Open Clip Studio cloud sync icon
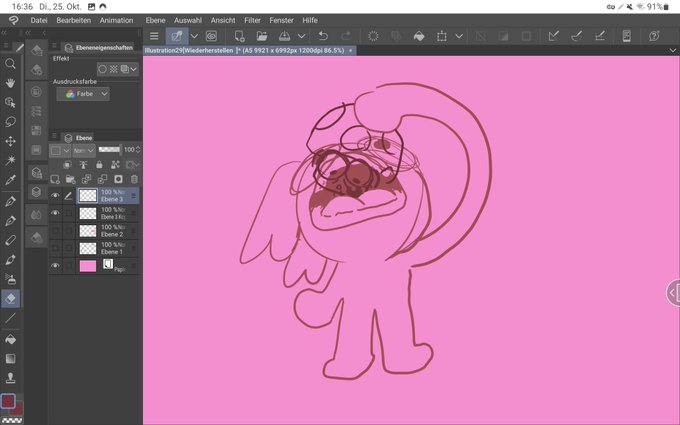The width and height of the screenshot is (680, 425). (211, 36)
